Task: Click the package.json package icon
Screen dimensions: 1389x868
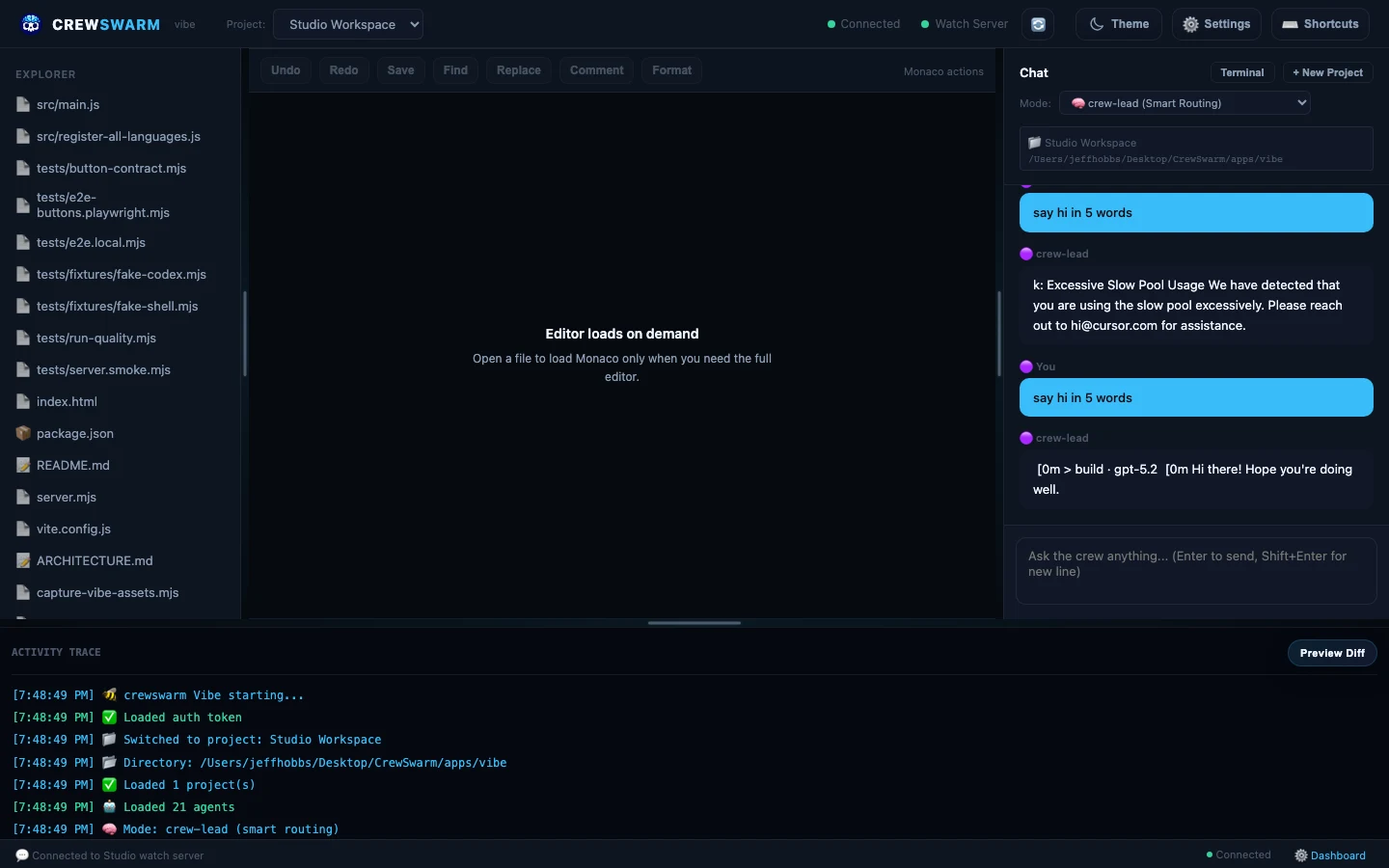Action: pyautogui.click(x=22, y=433)
